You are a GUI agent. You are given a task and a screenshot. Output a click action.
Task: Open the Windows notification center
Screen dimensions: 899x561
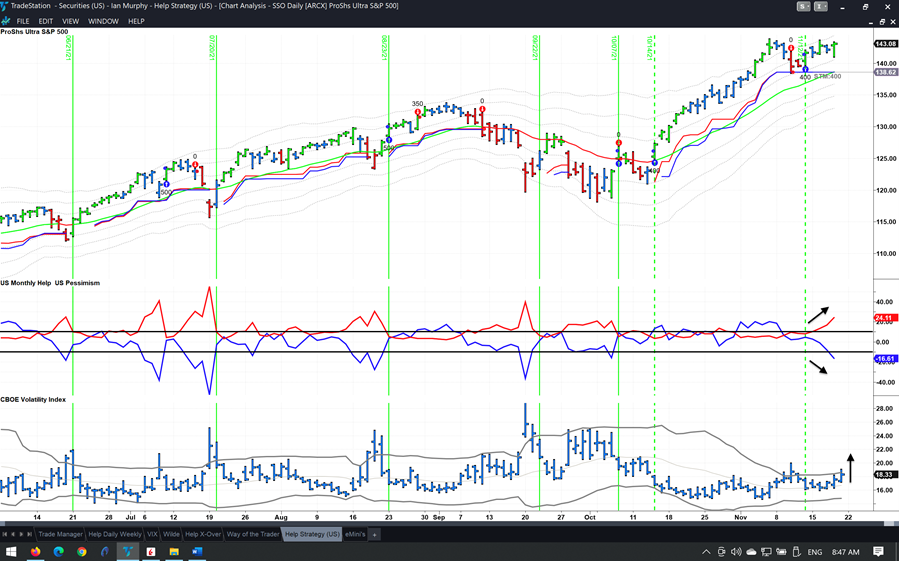click(x=878, y=552)
